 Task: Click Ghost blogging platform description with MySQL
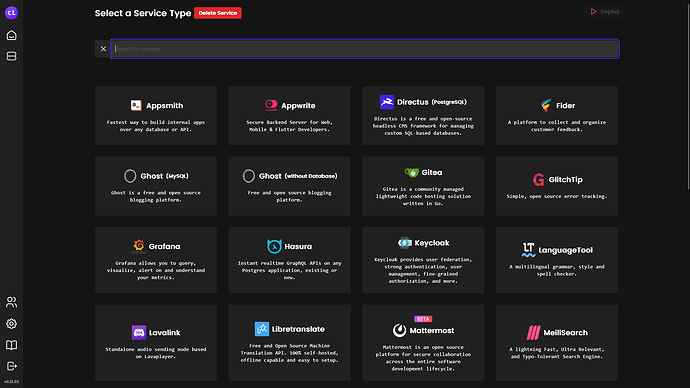pos(156,196)
